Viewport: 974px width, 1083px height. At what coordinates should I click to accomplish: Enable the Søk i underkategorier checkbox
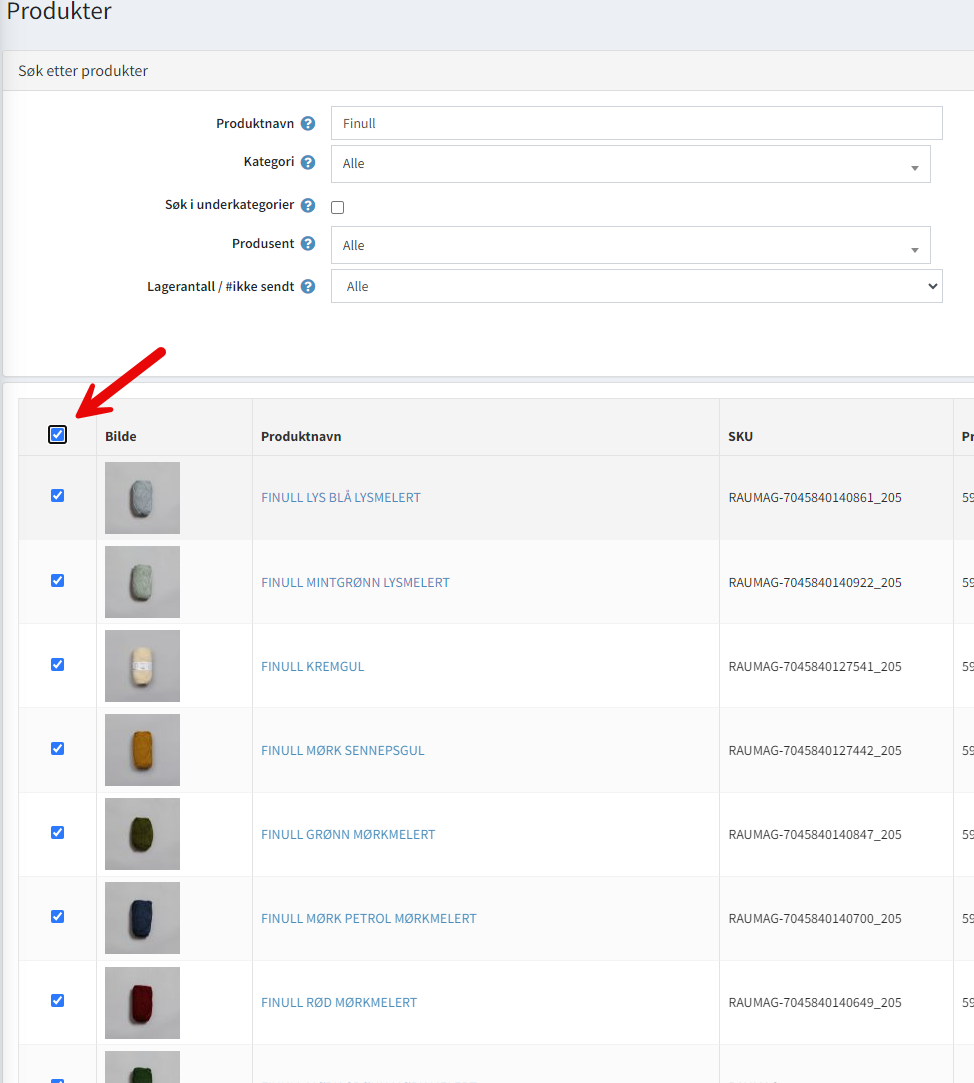(x=338, y=207)
